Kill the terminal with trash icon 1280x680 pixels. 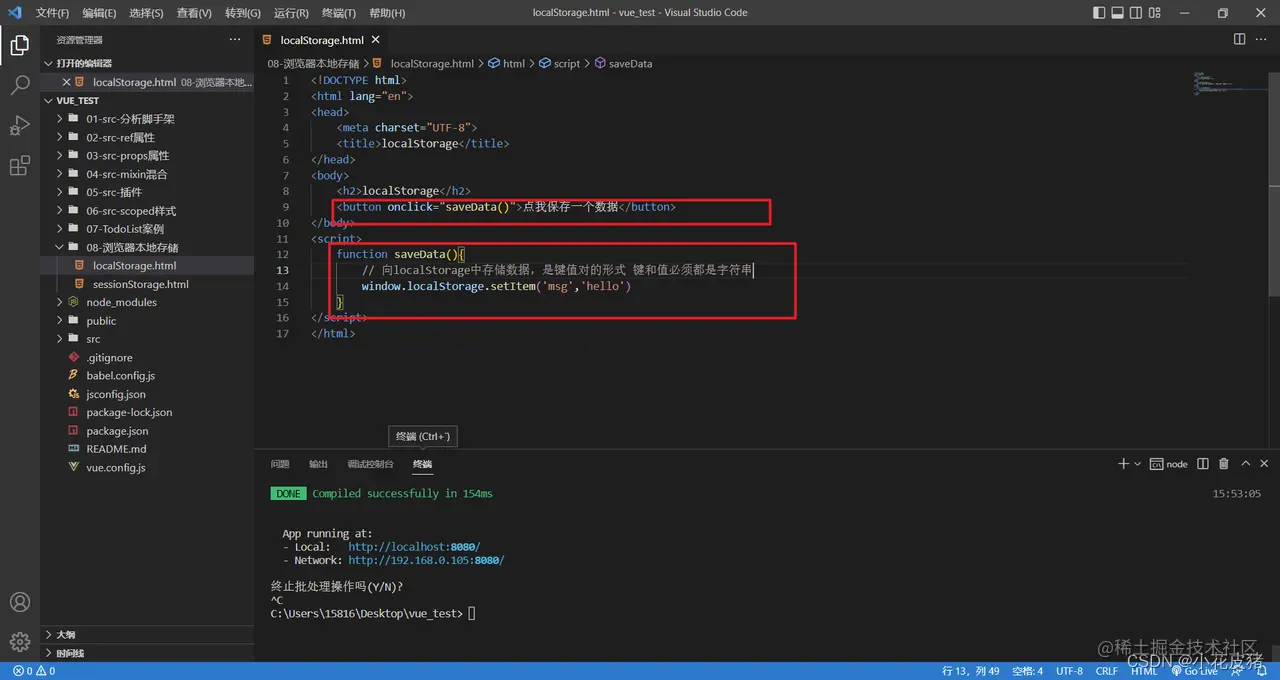click(x=1223, y=464)
